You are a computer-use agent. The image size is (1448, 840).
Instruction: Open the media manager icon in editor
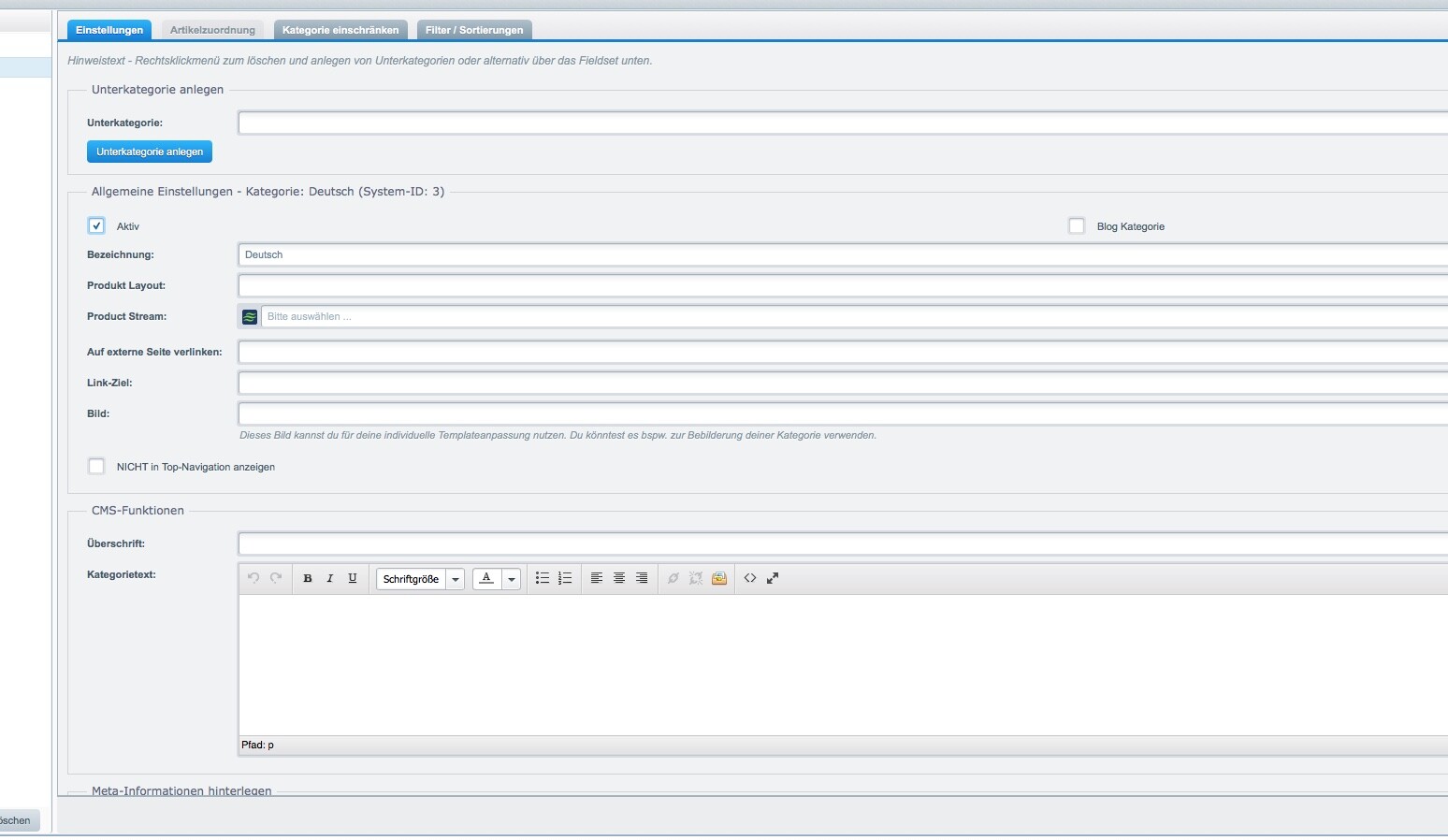click(x=719, y=578)
